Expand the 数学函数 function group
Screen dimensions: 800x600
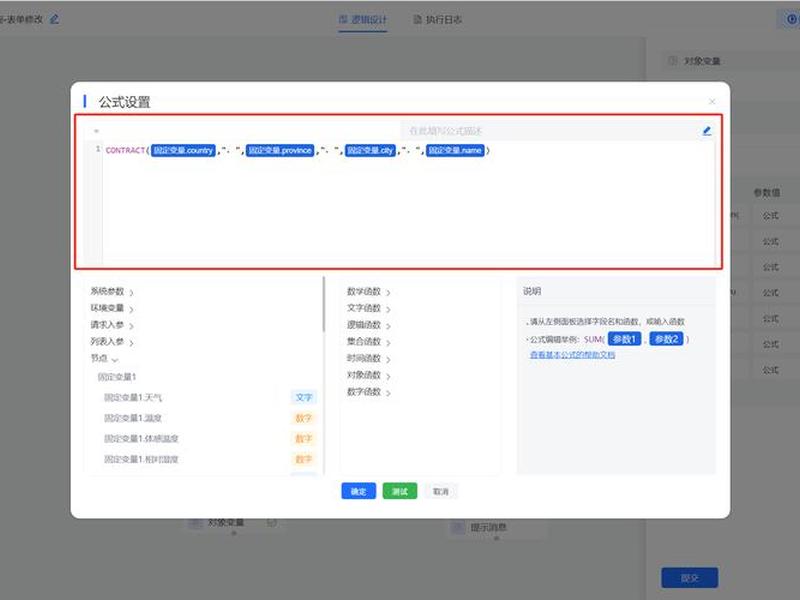[x=369, y=292]
